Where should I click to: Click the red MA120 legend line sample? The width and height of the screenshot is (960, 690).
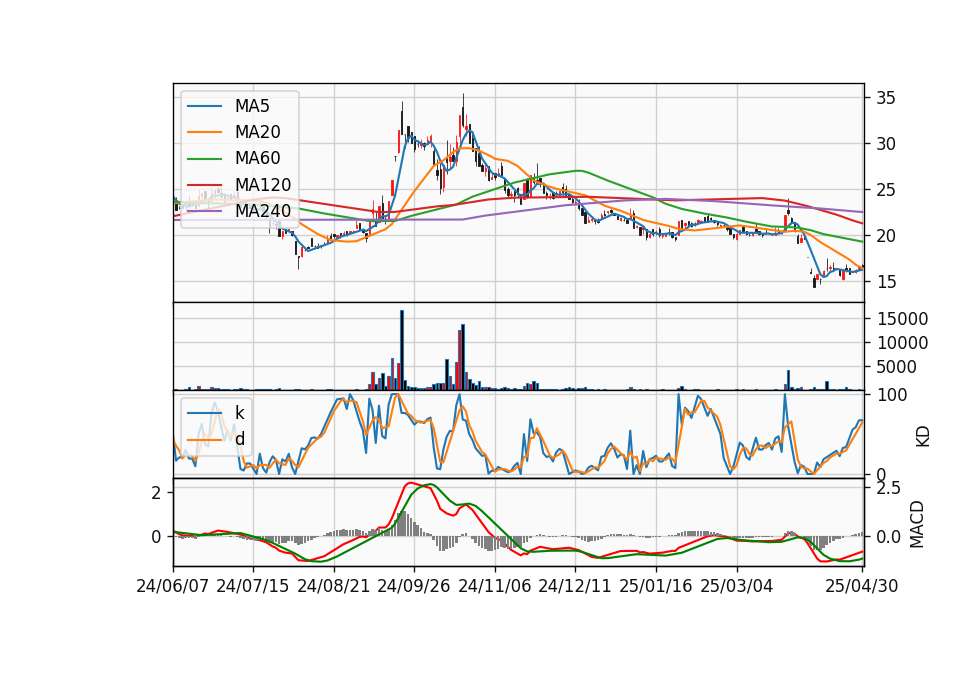tap(204, 184)
